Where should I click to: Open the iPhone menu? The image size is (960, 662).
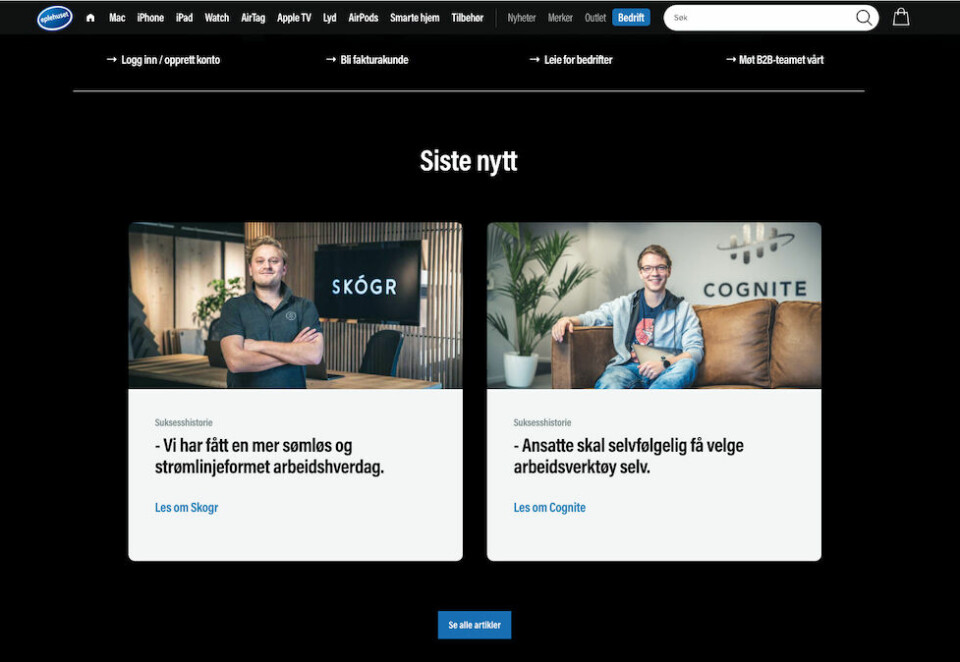[151, 18]
